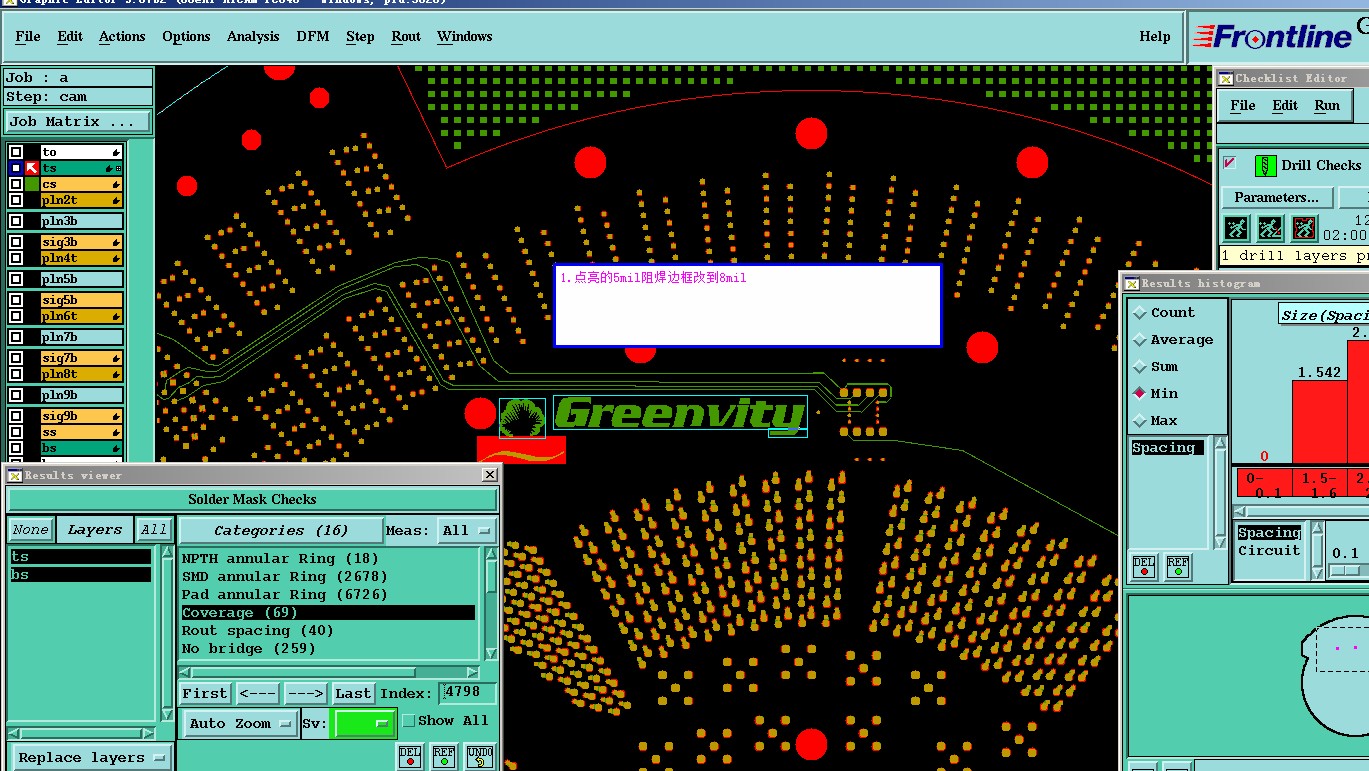The width and height of the screenshot is (1369, 771).
Task: Click the Parameters button
Action: pyautogui.click(x=1277, y=197)
